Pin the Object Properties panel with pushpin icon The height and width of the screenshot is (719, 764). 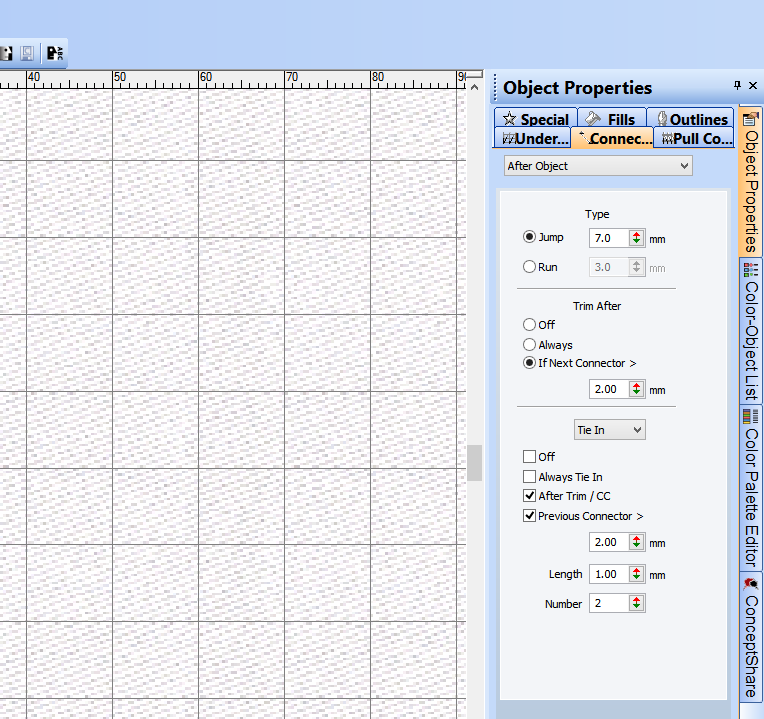pos(737,86)
